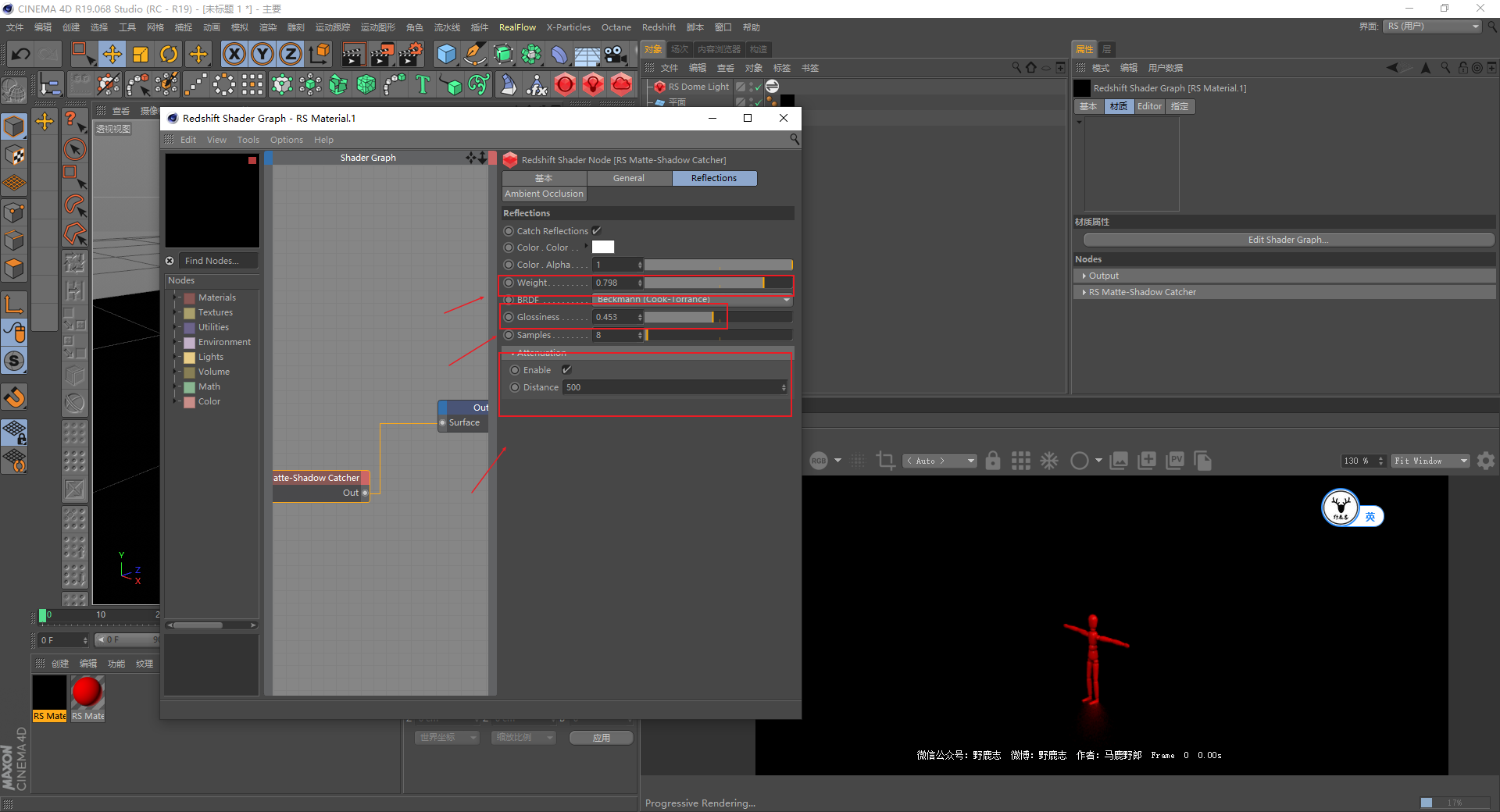Toggle the Attenuation Enable checkbox
Screen dimensions: 1500x812
[567, 370]
